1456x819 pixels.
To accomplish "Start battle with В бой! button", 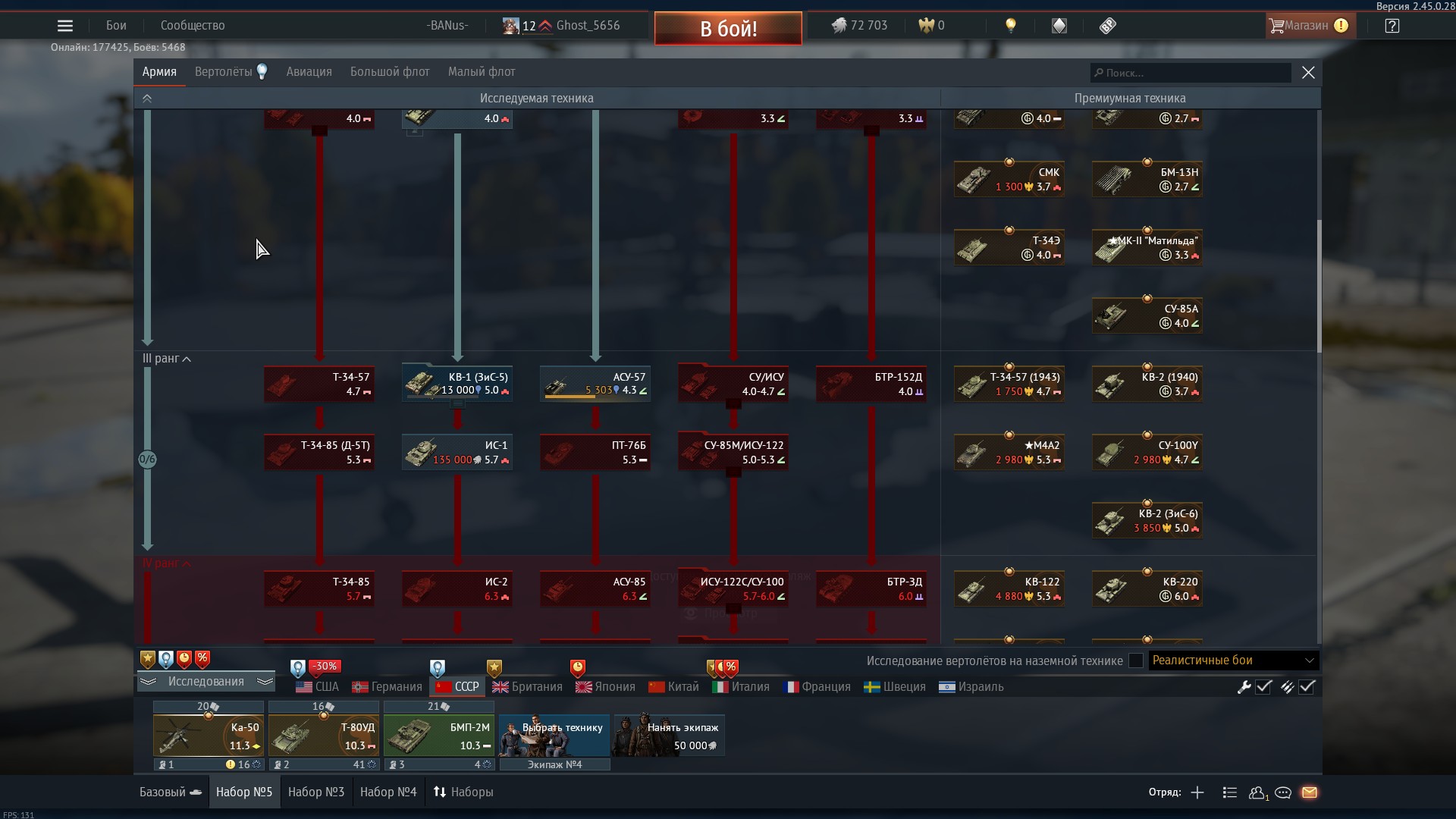I will point(728,29).
